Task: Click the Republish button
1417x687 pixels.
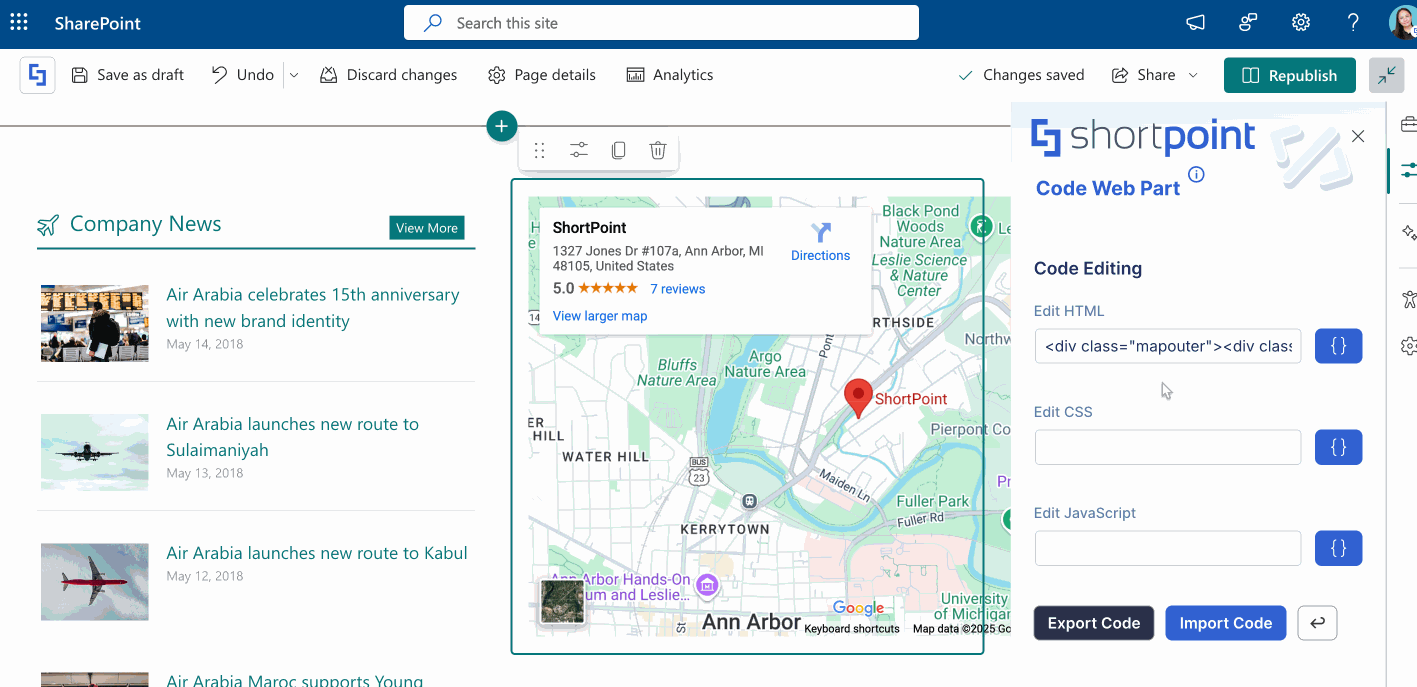Action: 1290,75
